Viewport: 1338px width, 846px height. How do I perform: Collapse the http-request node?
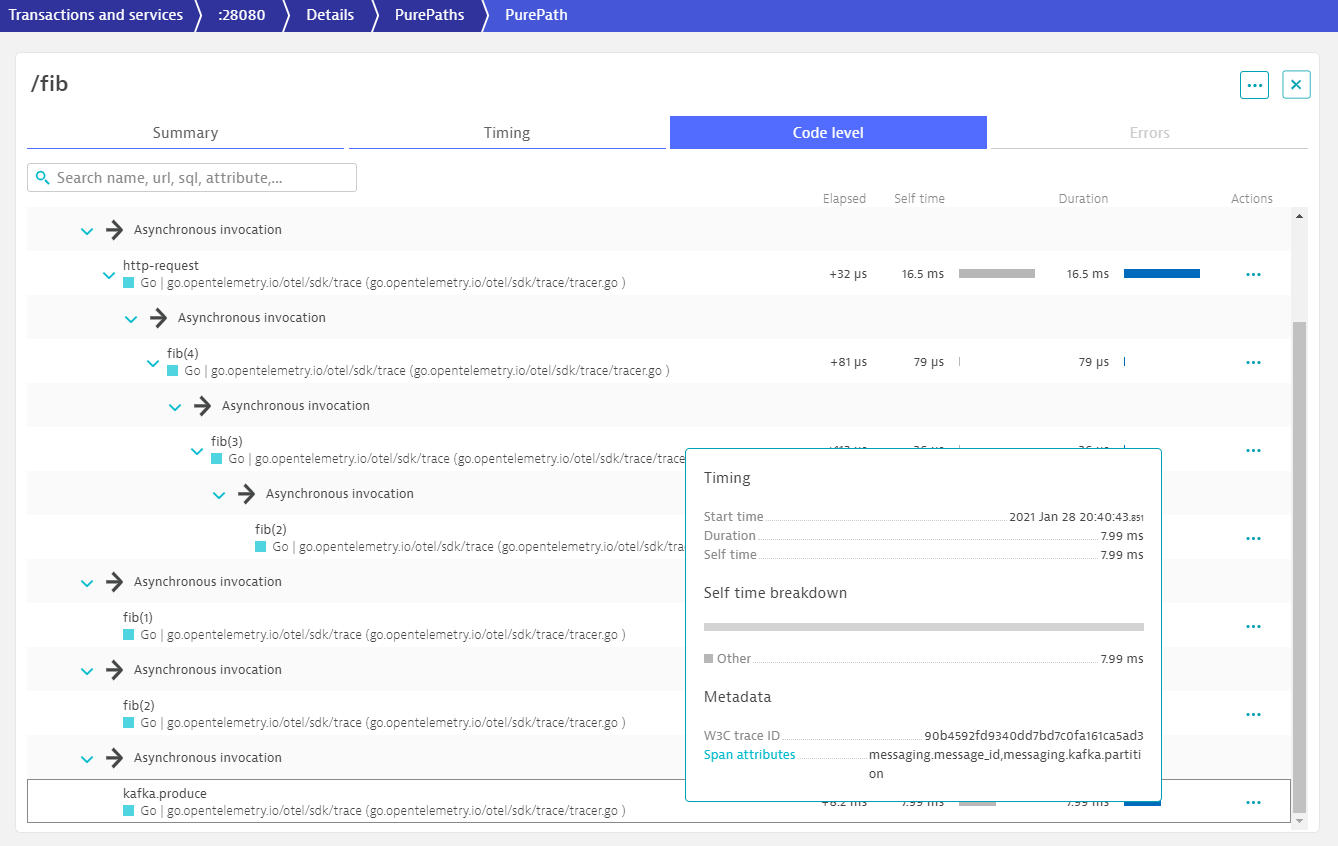click(109, 275)
